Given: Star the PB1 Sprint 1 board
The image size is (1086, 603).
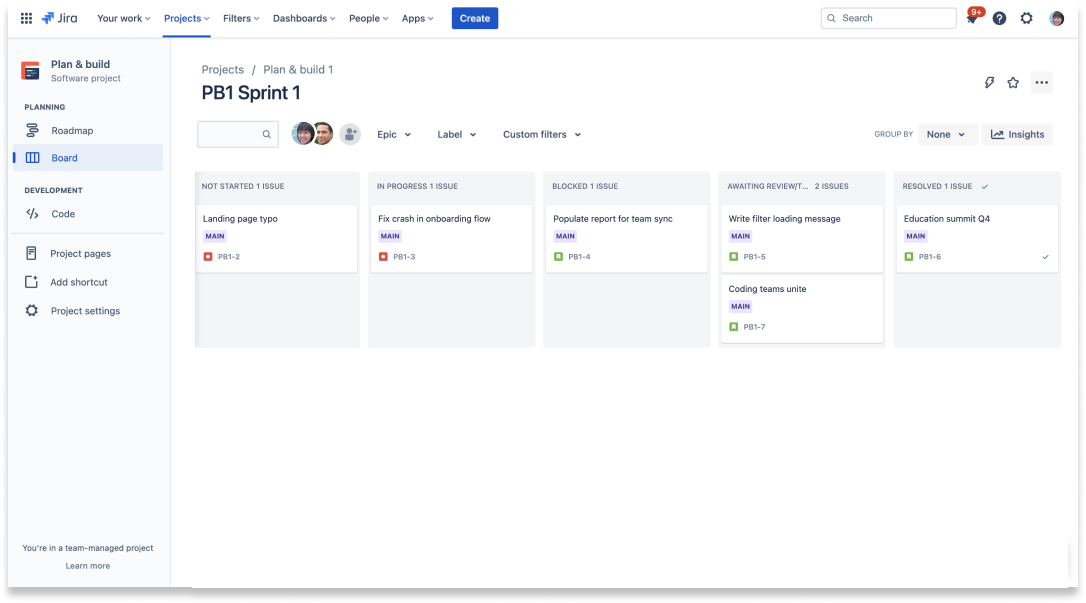Looking at the screenshot, I should 1013,83.
